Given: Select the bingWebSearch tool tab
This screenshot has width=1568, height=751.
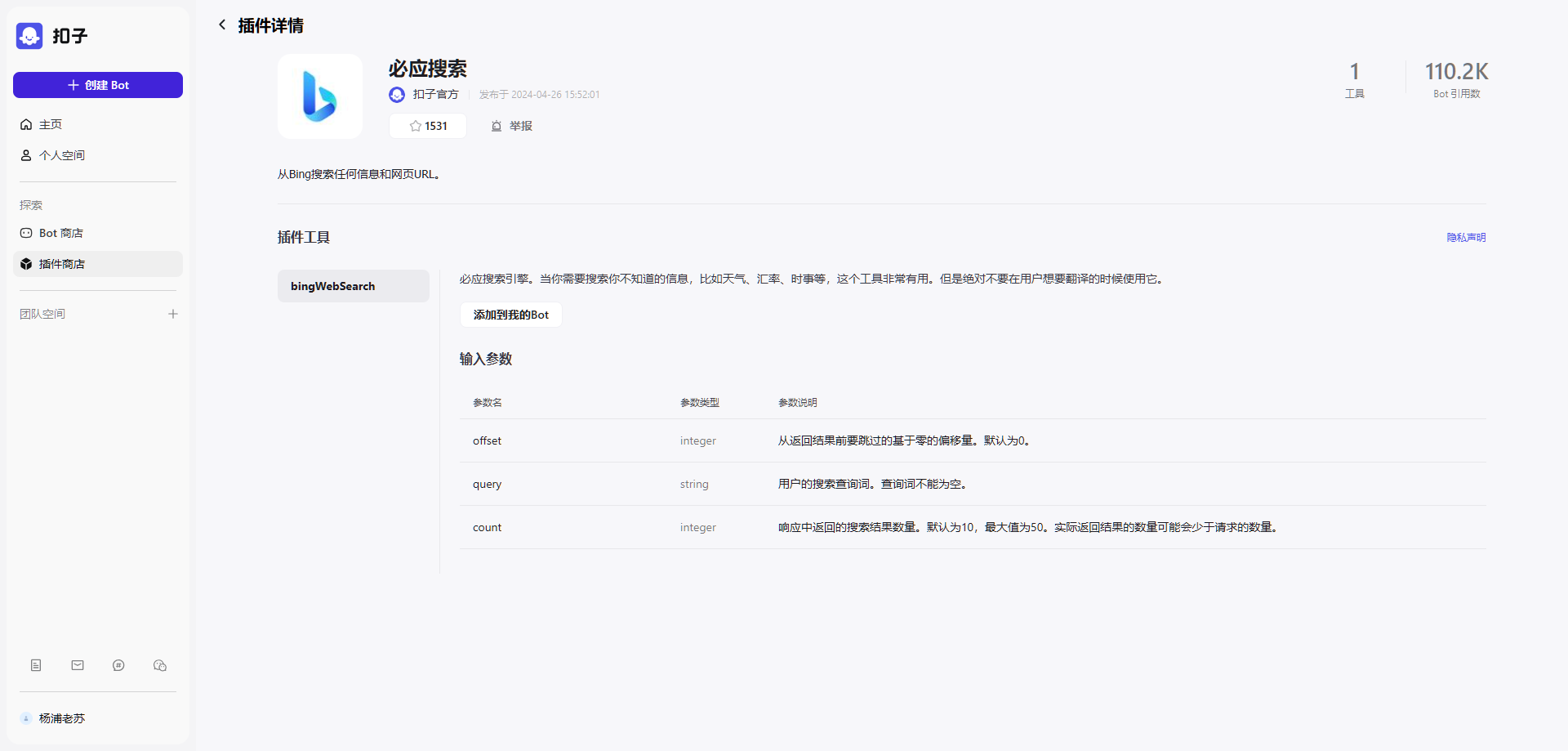Looking at the screenshot, I should point(354,286).
